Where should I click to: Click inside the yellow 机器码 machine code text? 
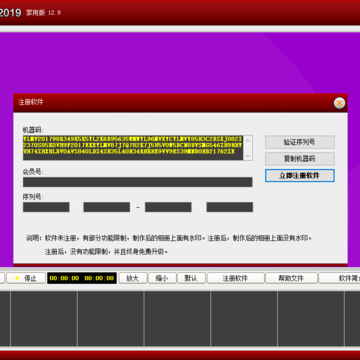(133, 145)
